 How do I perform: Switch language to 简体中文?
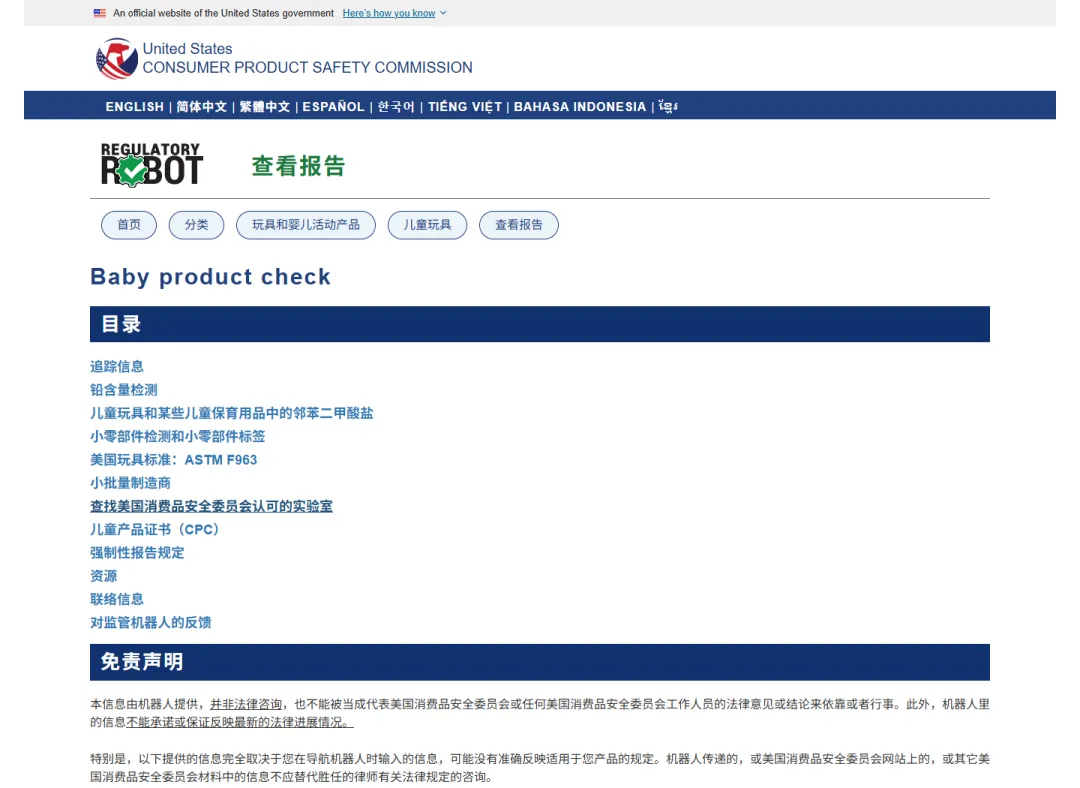(x=201, y=107)
